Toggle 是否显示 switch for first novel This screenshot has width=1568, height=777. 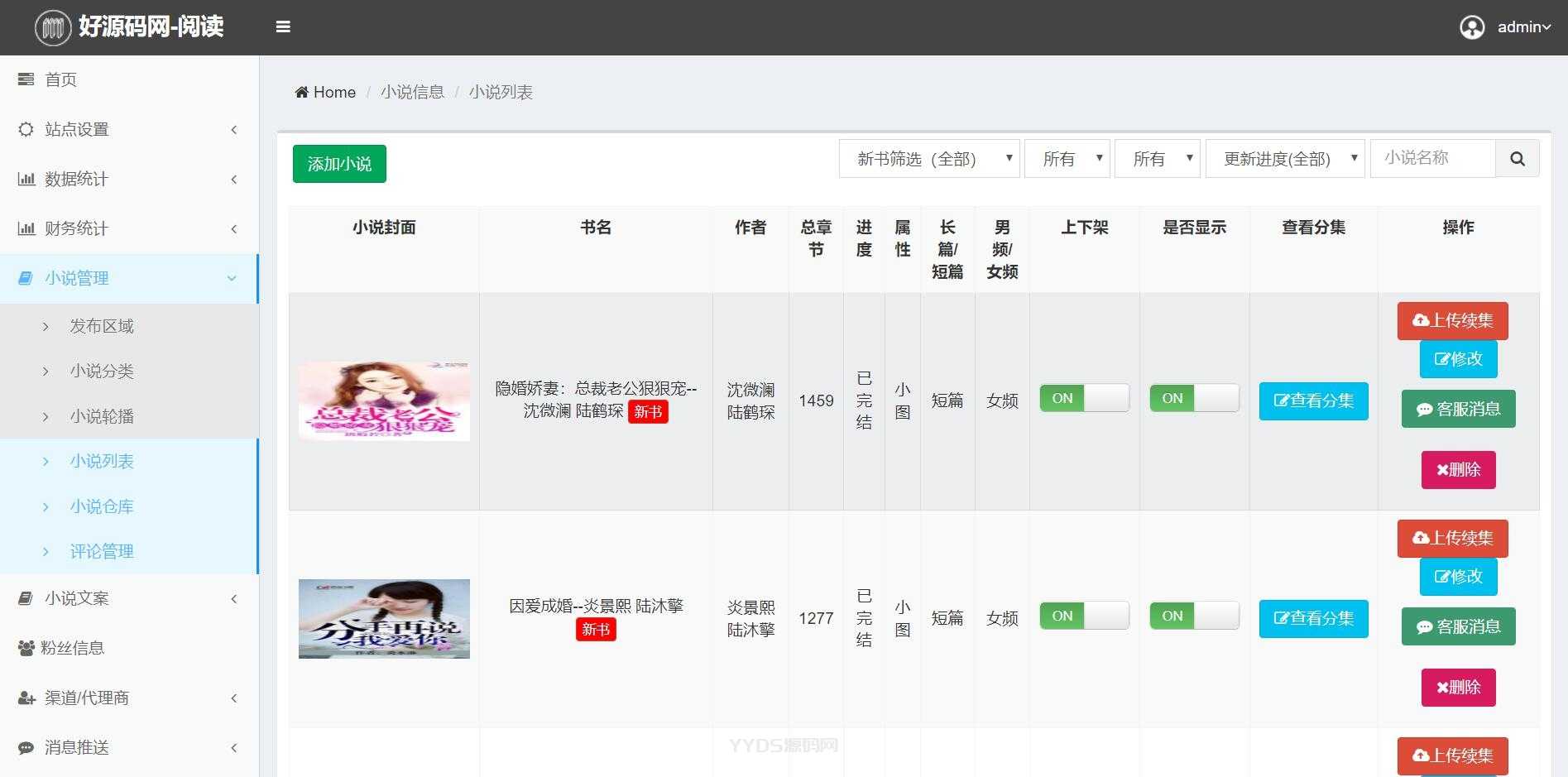click(1194, 399)
